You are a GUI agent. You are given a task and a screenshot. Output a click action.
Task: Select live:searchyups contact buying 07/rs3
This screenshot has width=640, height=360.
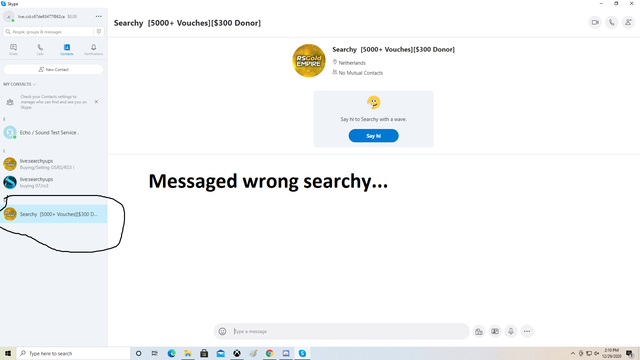[x=53, y=182]
